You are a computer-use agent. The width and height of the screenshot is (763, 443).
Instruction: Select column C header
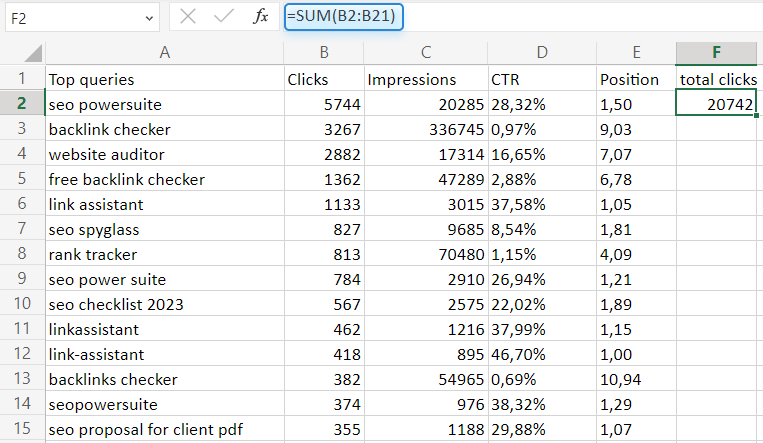tap(426, 52)
